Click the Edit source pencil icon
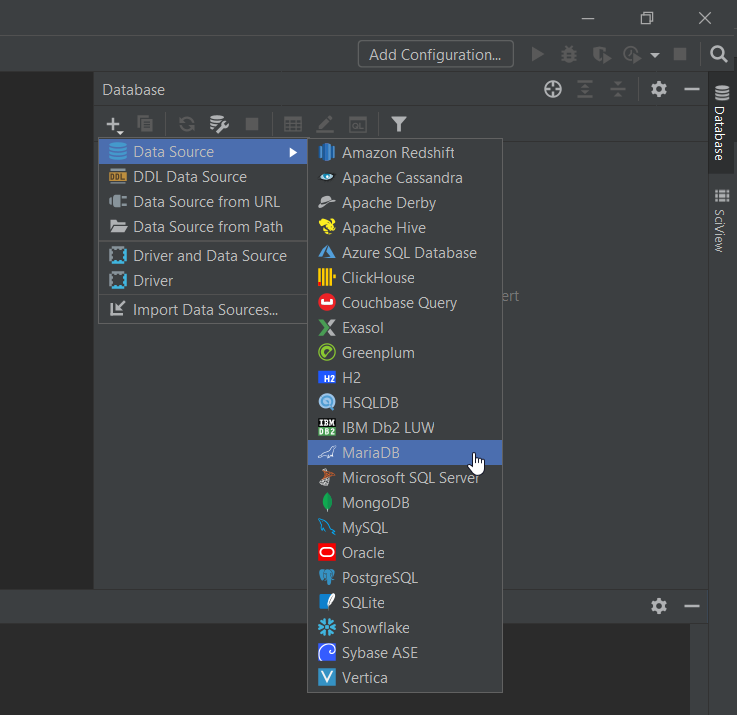Viewport: 737px width, 715px height. point(325,124)
